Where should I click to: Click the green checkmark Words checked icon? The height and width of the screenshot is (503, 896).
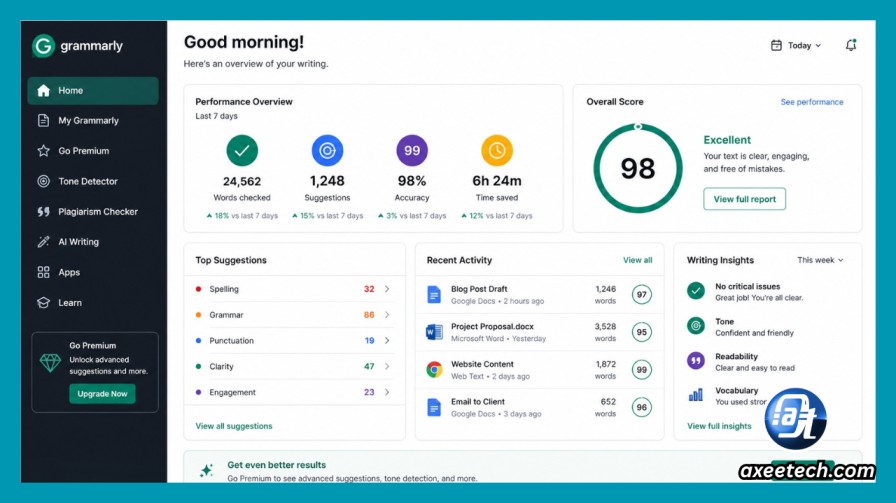[242, 150]
